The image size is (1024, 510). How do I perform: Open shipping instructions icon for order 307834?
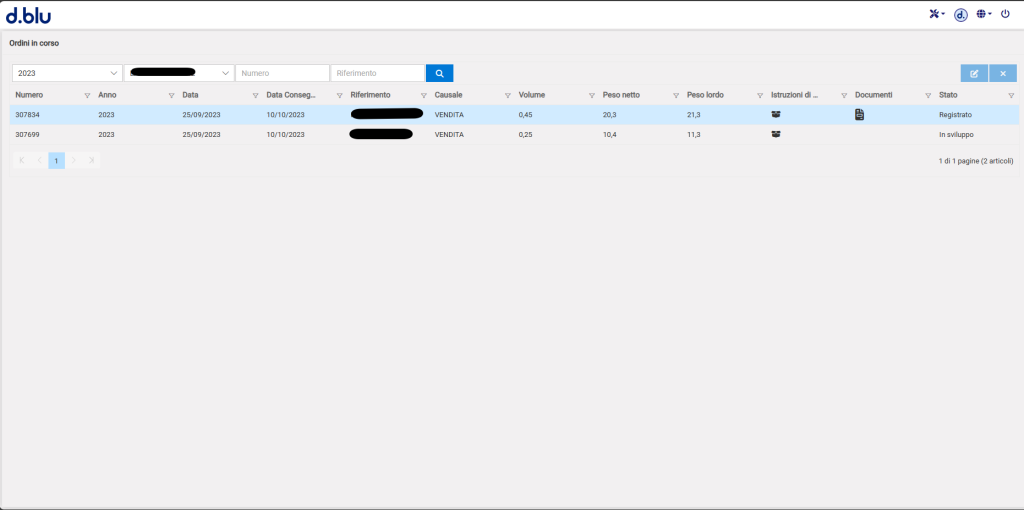tap(776, 115)
